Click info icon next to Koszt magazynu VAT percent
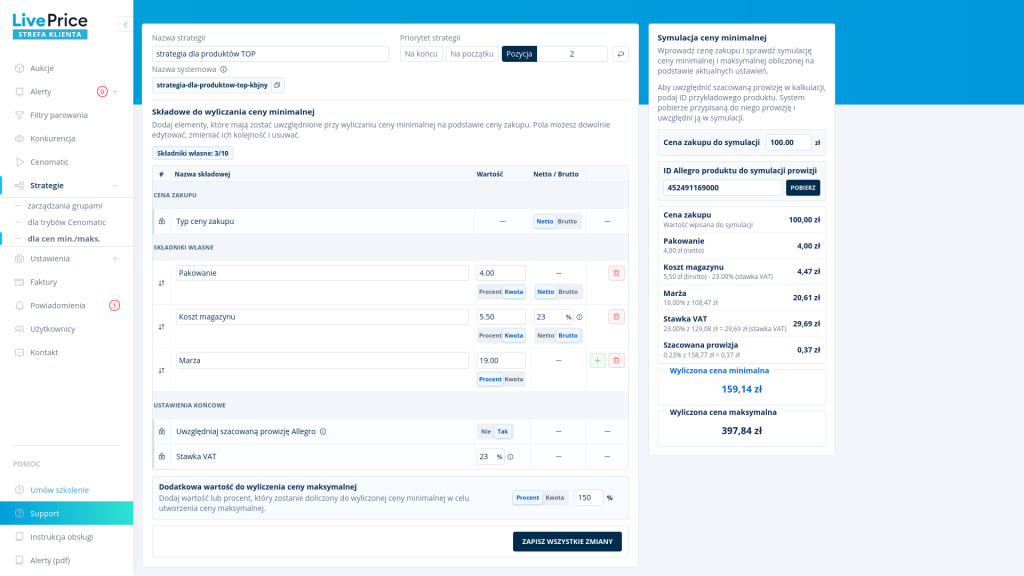This screenshot has height=576, width=1024. click(579, 317)
